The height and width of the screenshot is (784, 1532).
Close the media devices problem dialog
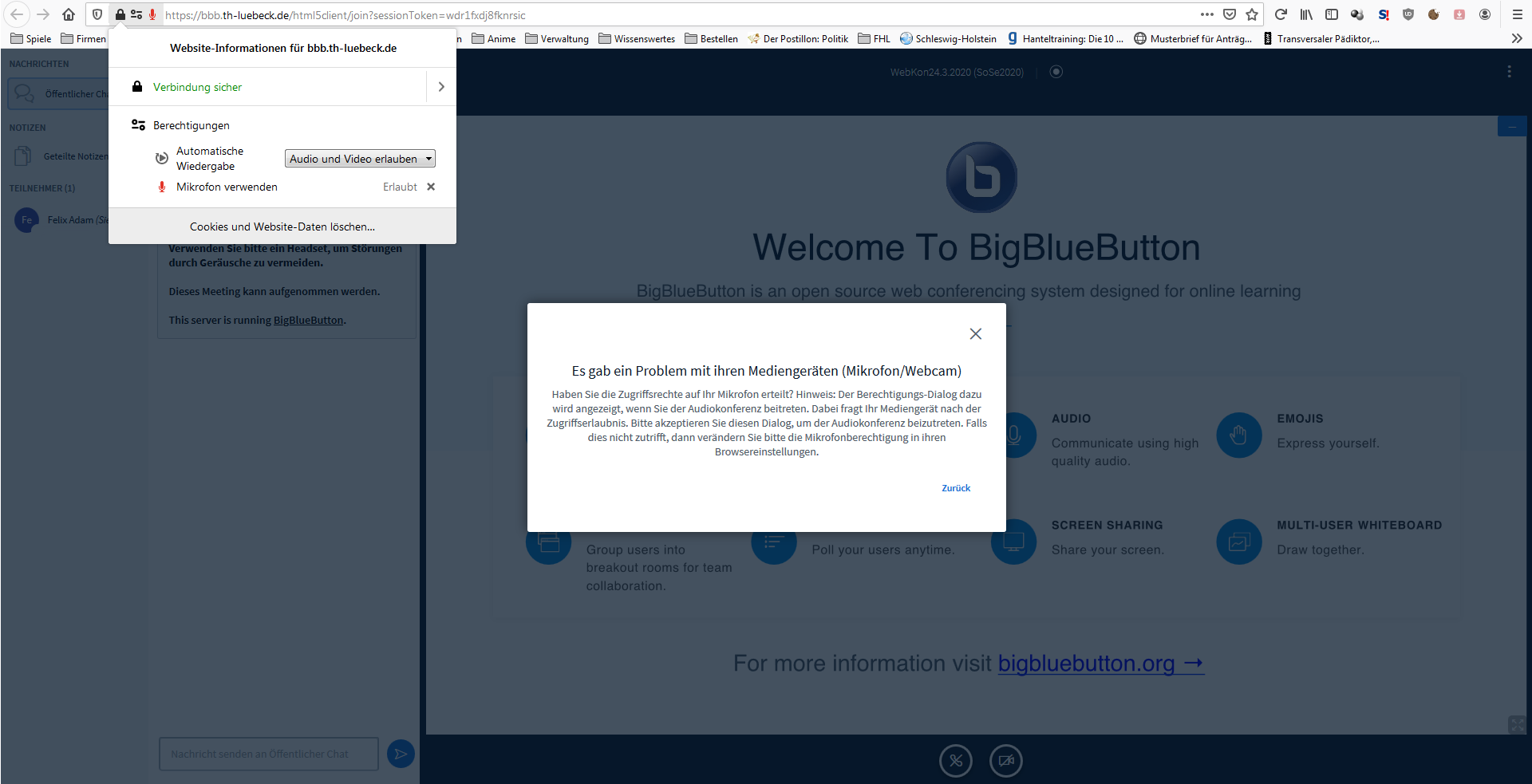click(x=975, y=334)
